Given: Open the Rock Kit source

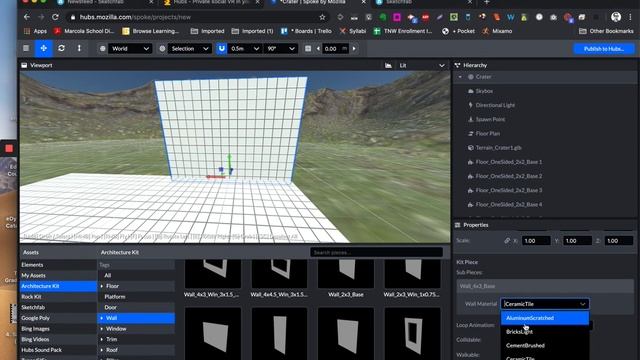Looking at the screenshot, I should pos(58,297).
